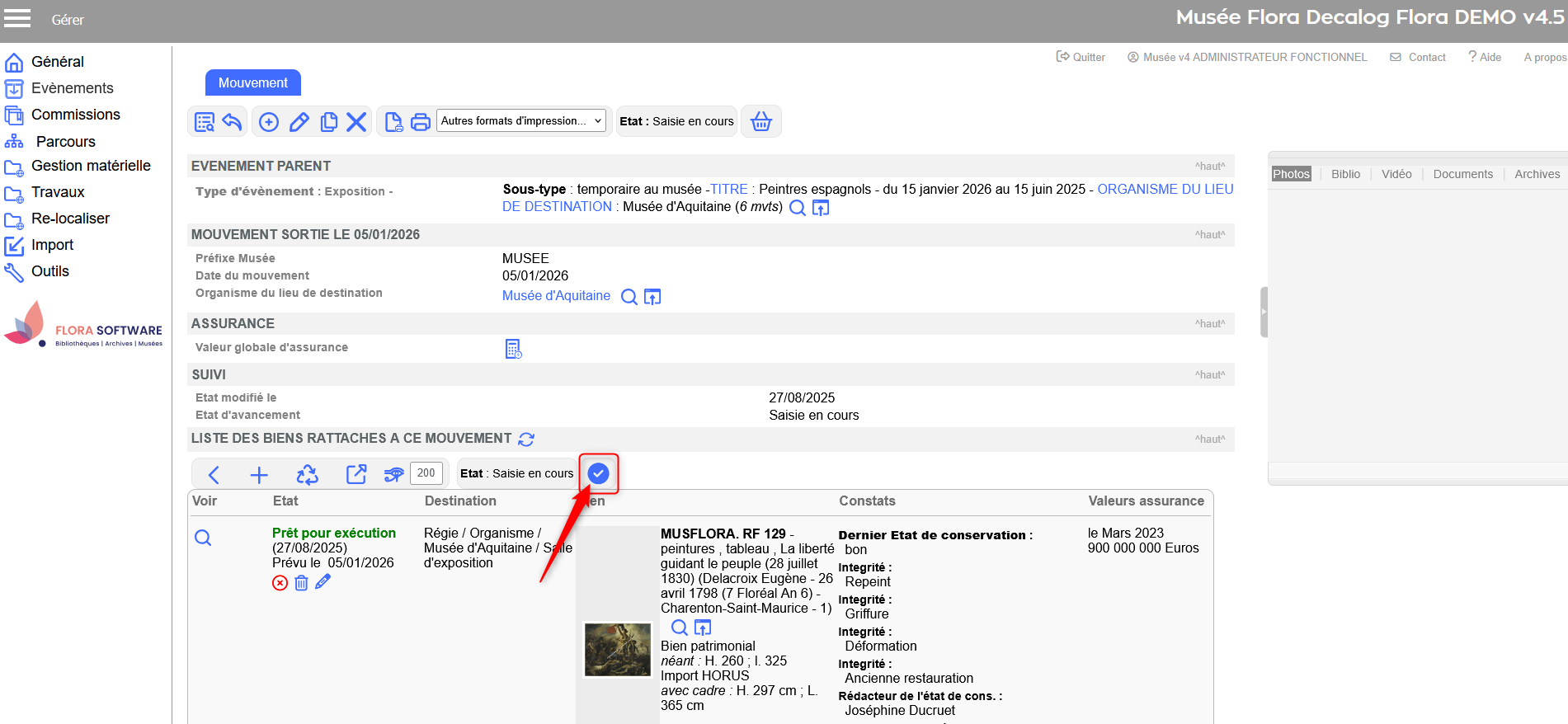Open the Gestion matérielle menu
Image resolution: width=1568 pixels, height=724 pixels.
91,166
